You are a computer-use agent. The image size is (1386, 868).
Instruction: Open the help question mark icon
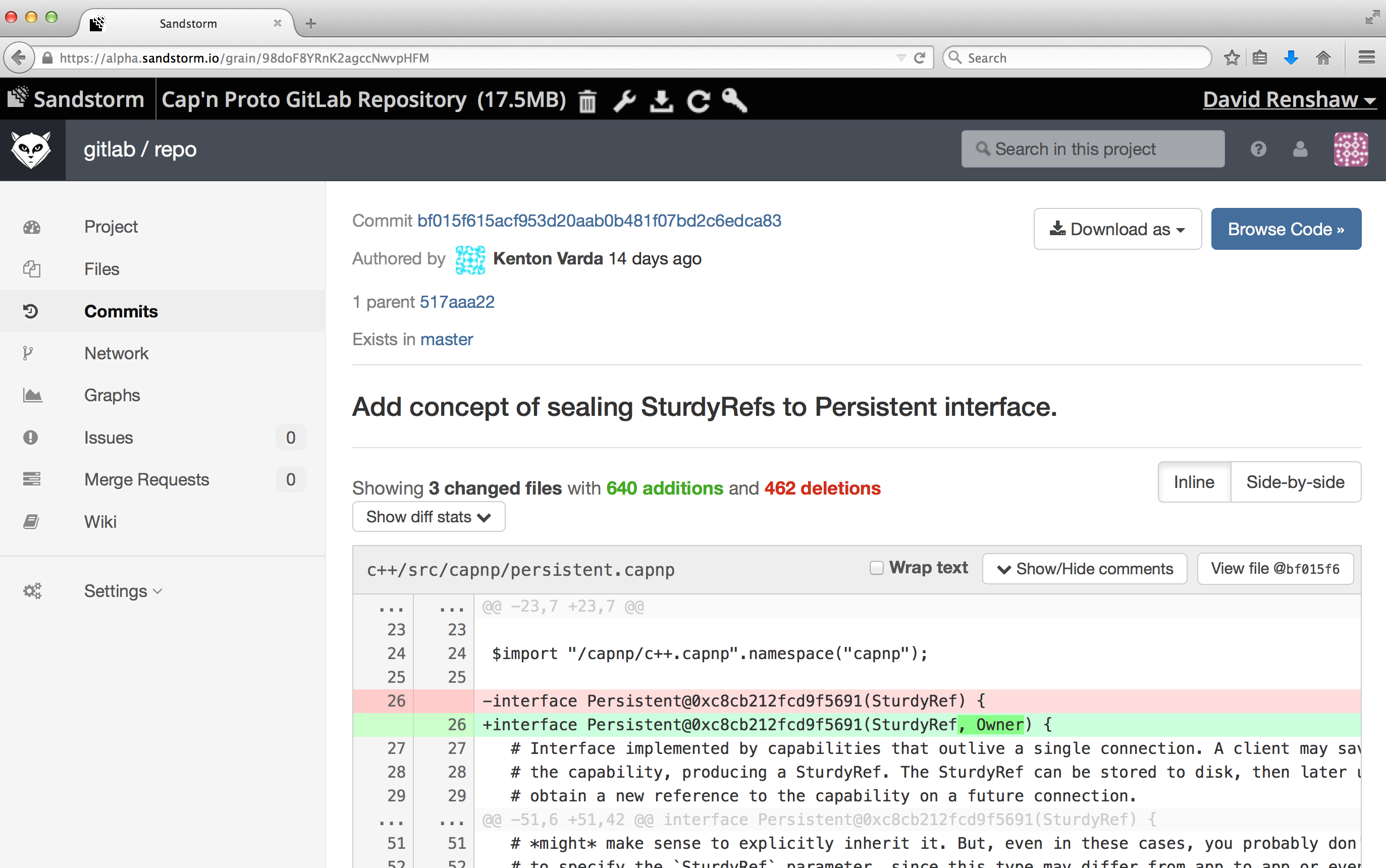tap(1258, 149)
